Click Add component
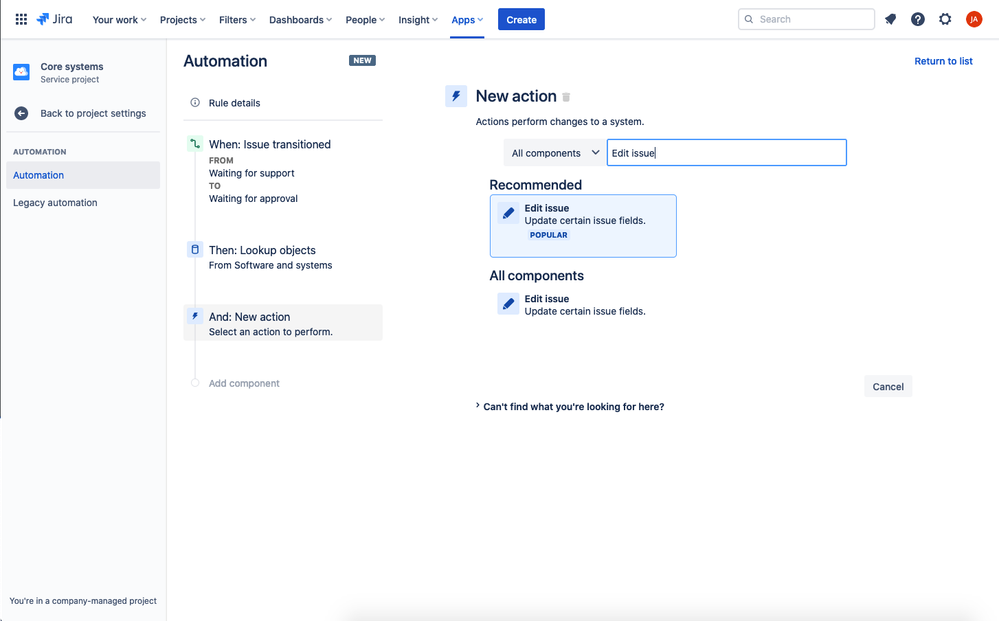999x621 pixels. (x=244, y=383)
